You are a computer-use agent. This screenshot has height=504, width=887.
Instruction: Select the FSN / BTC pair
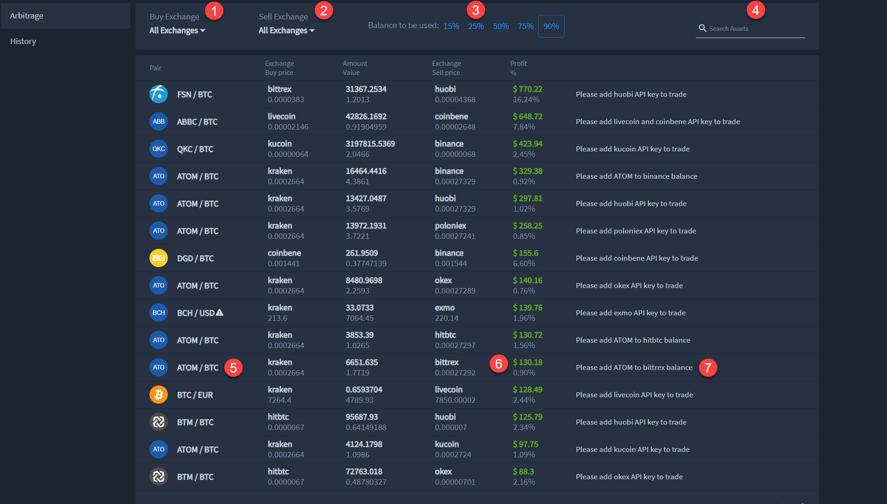(x=195, y=94)
